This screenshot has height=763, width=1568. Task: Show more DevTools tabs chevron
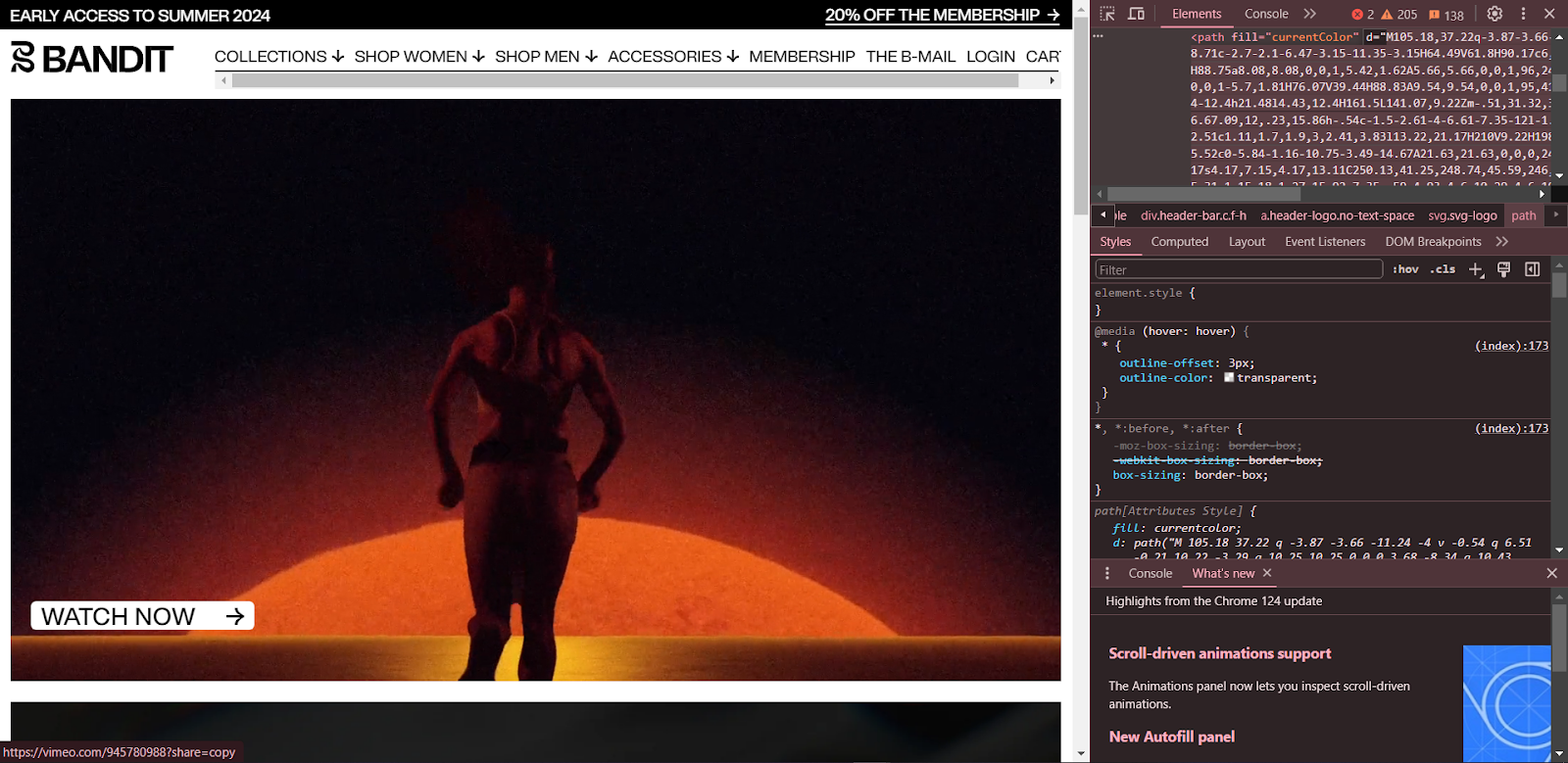pos(1309,14)
